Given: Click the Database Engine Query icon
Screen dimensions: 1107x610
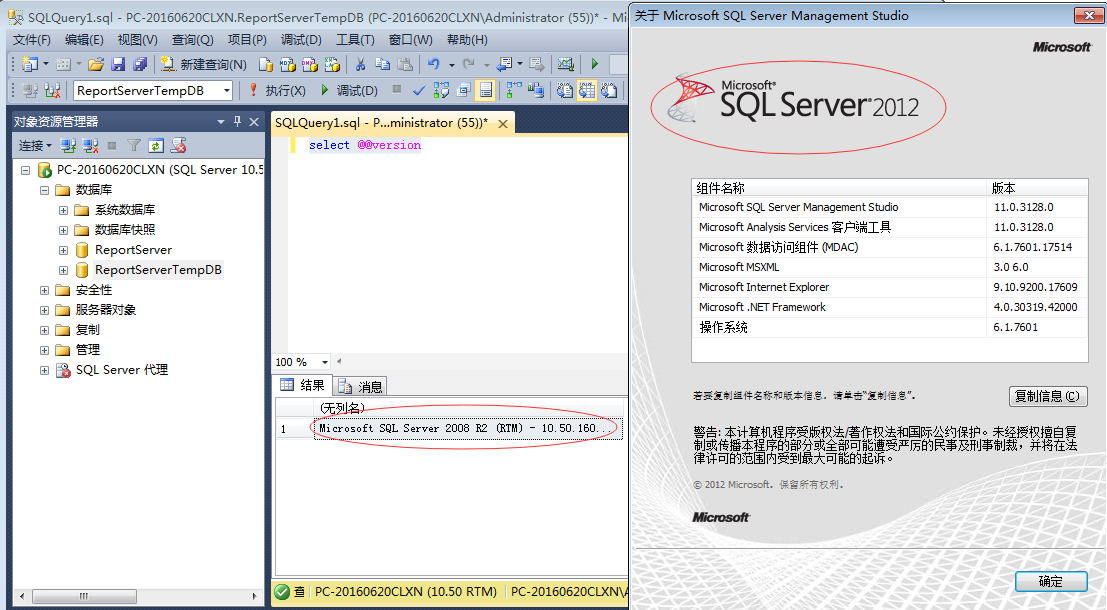Looking at the screenshot, I should pyautogui.click(x=265, y=64).
